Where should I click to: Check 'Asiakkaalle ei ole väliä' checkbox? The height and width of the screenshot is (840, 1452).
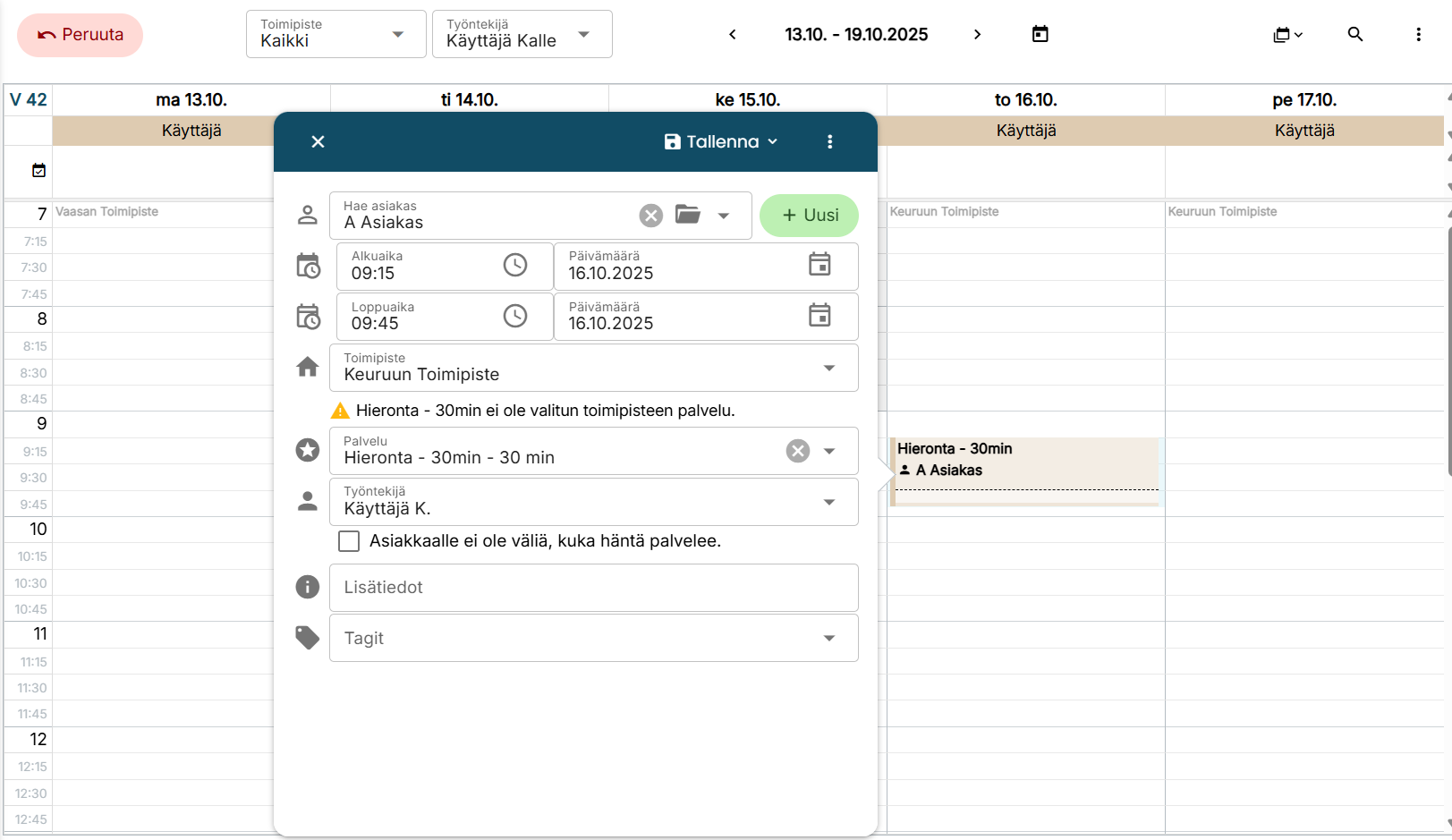349,541
